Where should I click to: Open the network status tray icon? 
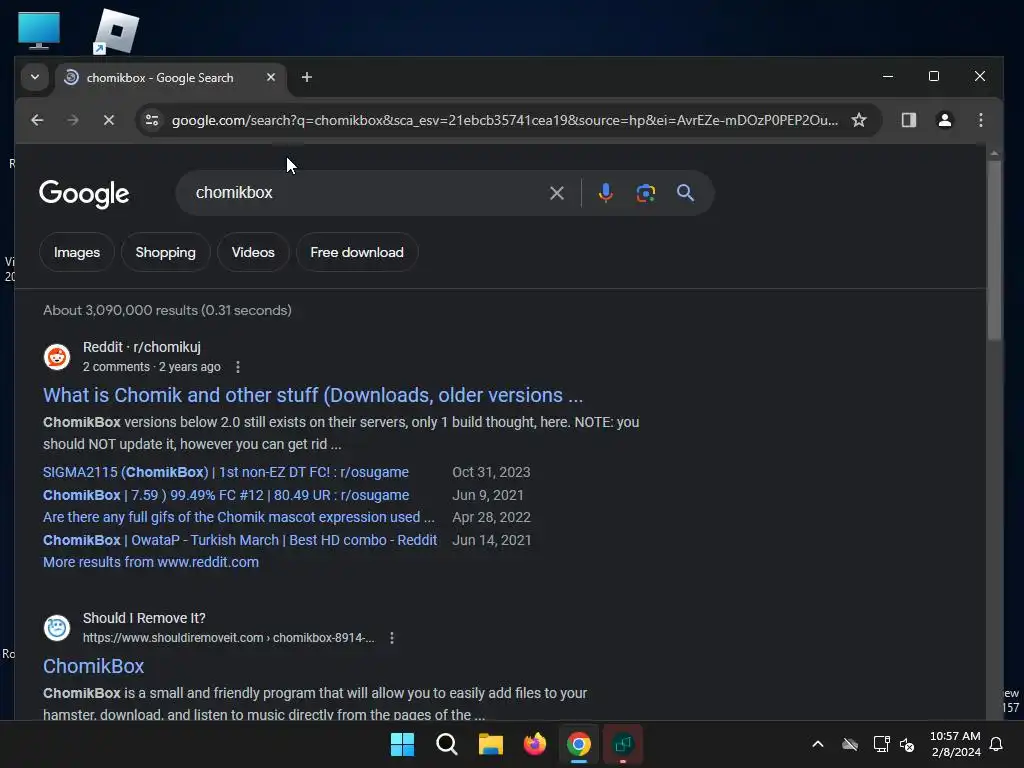(x=882, y=744)
